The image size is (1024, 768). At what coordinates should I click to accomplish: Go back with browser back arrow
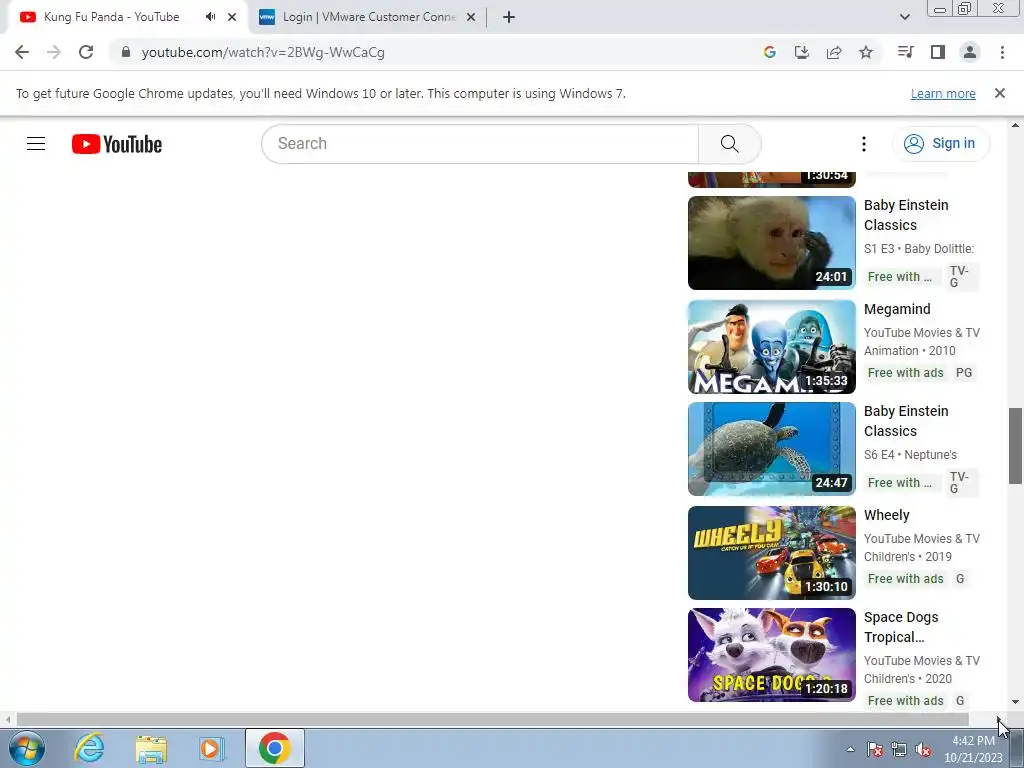(x=22, y=52)
